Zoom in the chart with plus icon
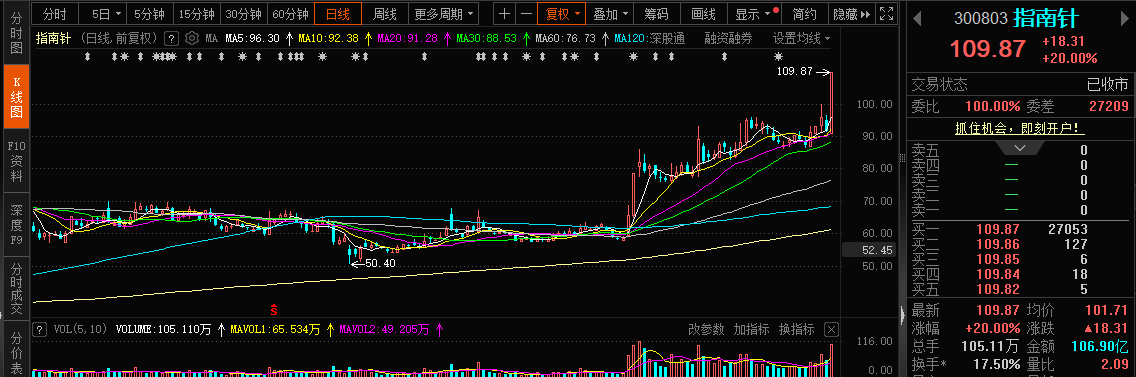The height and width of the screenshot is (377, 1136). coord(505,14)
